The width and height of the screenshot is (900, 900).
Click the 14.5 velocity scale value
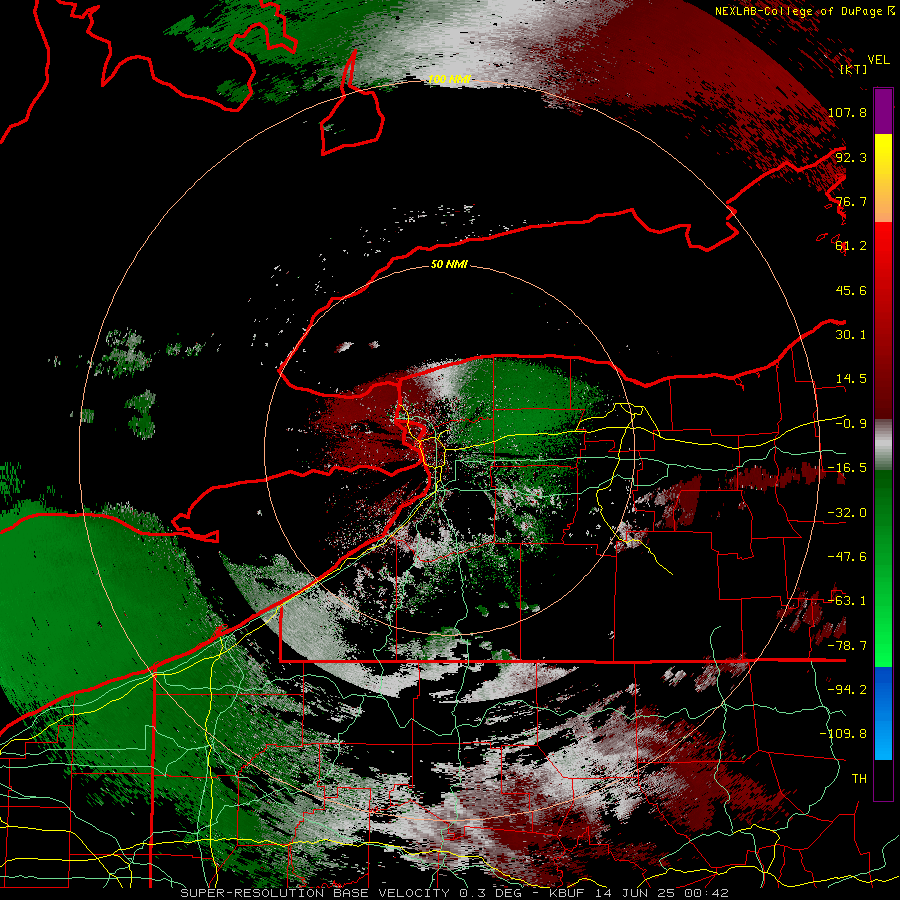[851, 379]
